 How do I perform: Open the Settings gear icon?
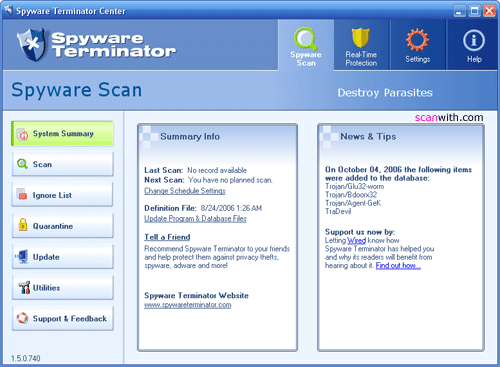tap(417, 40)
